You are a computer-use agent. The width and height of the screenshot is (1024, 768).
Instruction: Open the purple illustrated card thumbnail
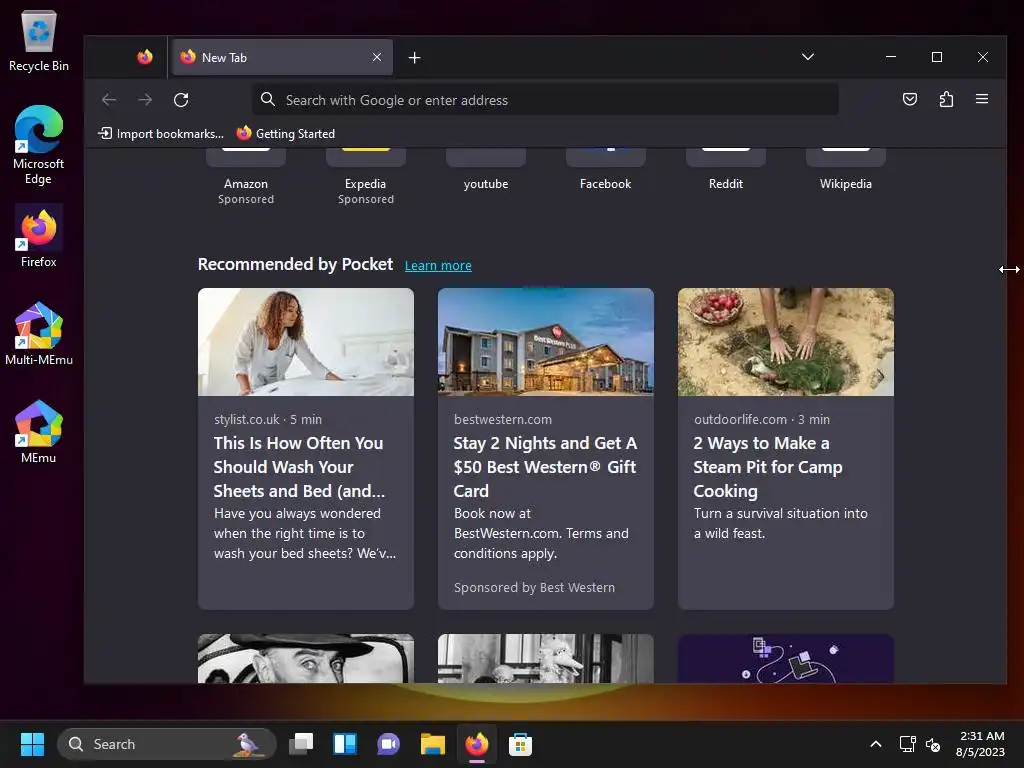786,658
